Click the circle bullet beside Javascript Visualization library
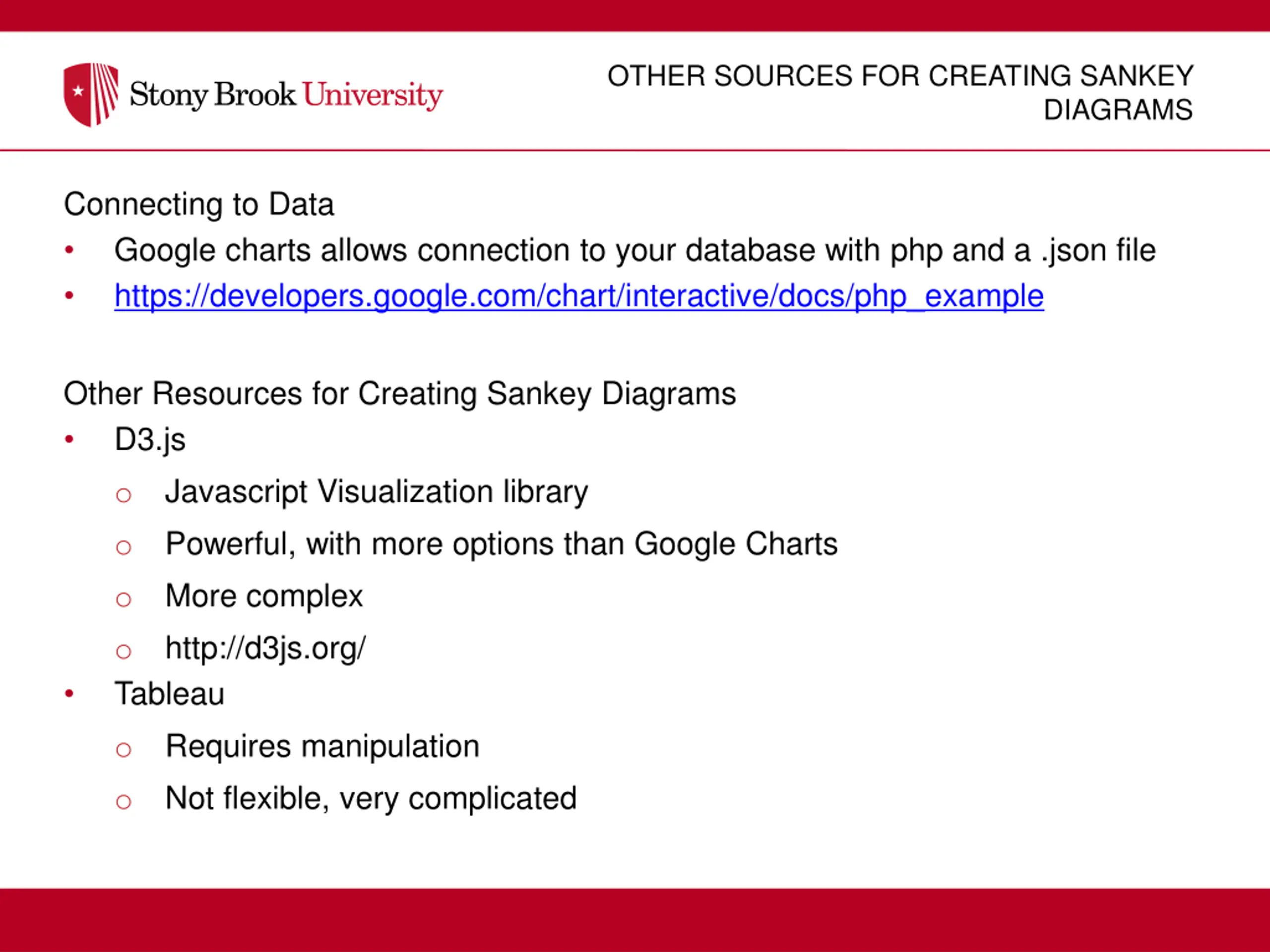The width and height of the screenshot is (1270, 952). click(124, 495)
